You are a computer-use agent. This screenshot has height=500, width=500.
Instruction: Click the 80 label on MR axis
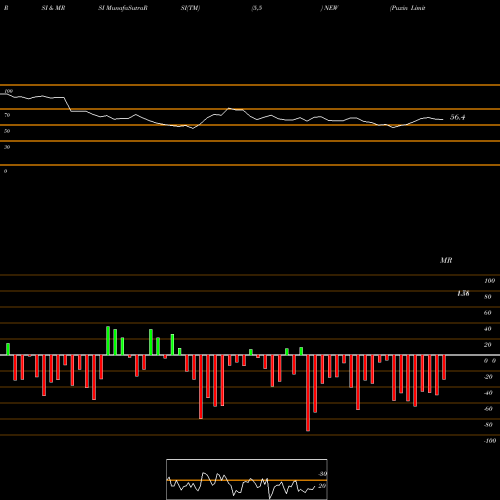[488, 297]
